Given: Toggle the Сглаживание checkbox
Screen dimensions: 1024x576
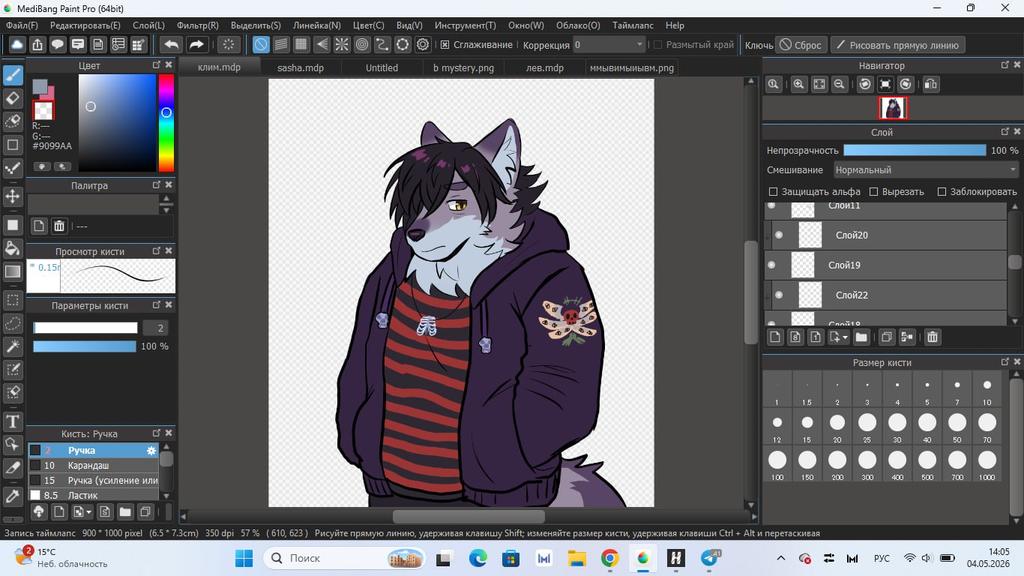Looking at the screenshot, I should (445, 44).
